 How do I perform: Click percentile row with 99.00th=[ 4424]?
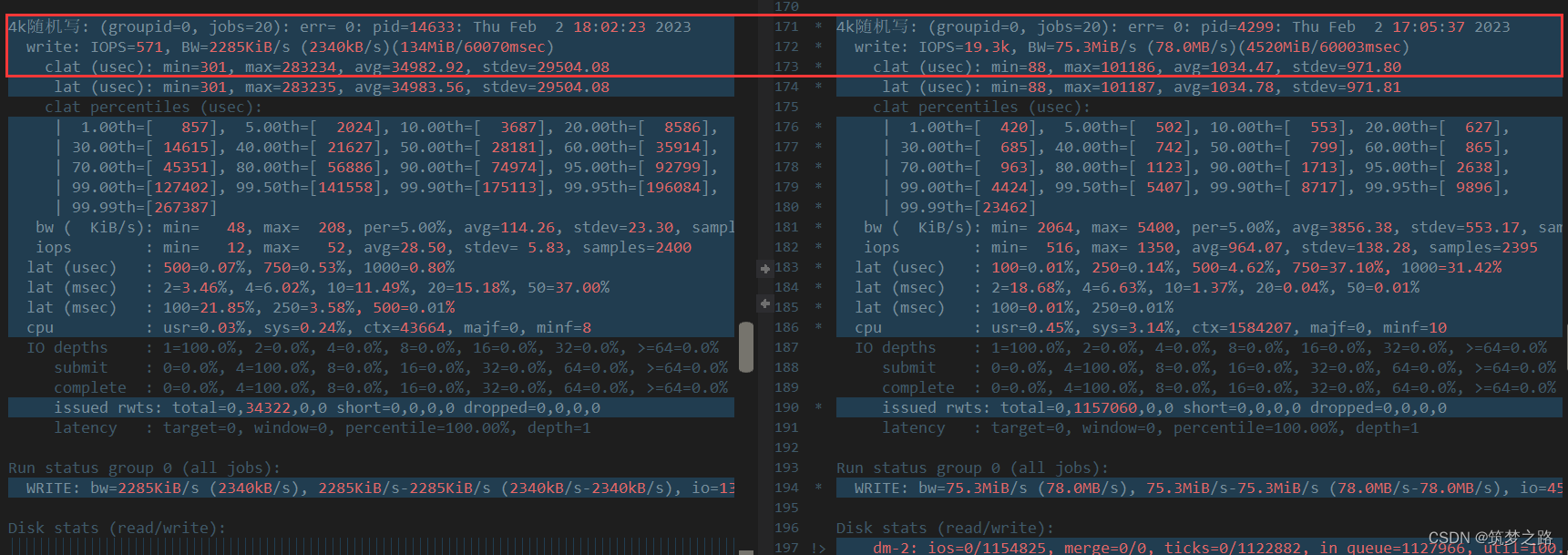1196,188
